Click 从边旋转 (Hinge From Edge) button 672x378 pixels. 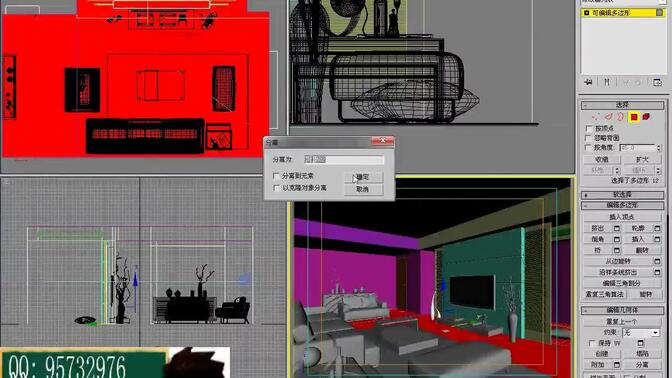click(x=618, y=261)
